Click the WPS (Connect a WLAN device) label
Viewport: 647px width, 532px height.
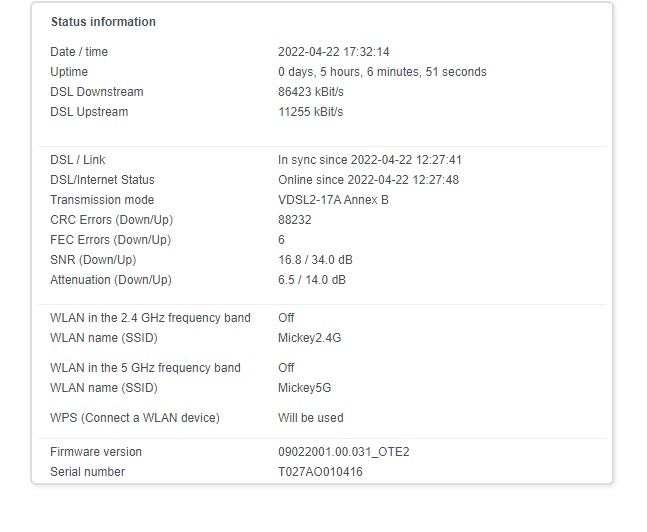tap(135, 418)
